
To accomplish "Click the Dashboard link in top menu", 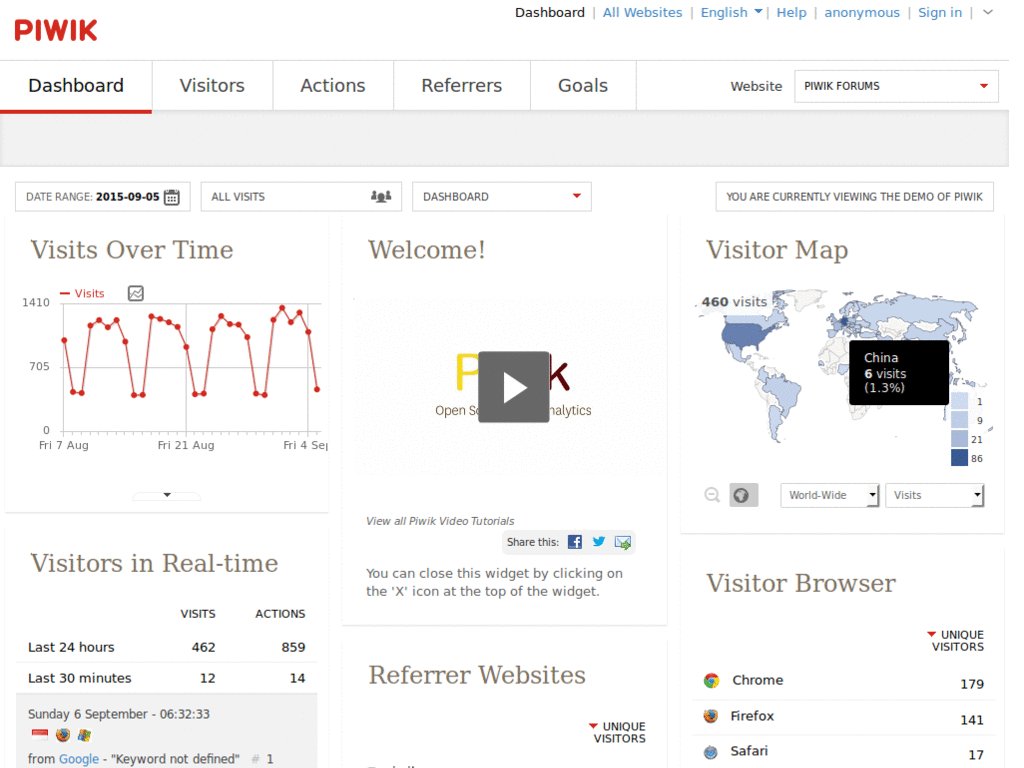I will coord(550,12).
